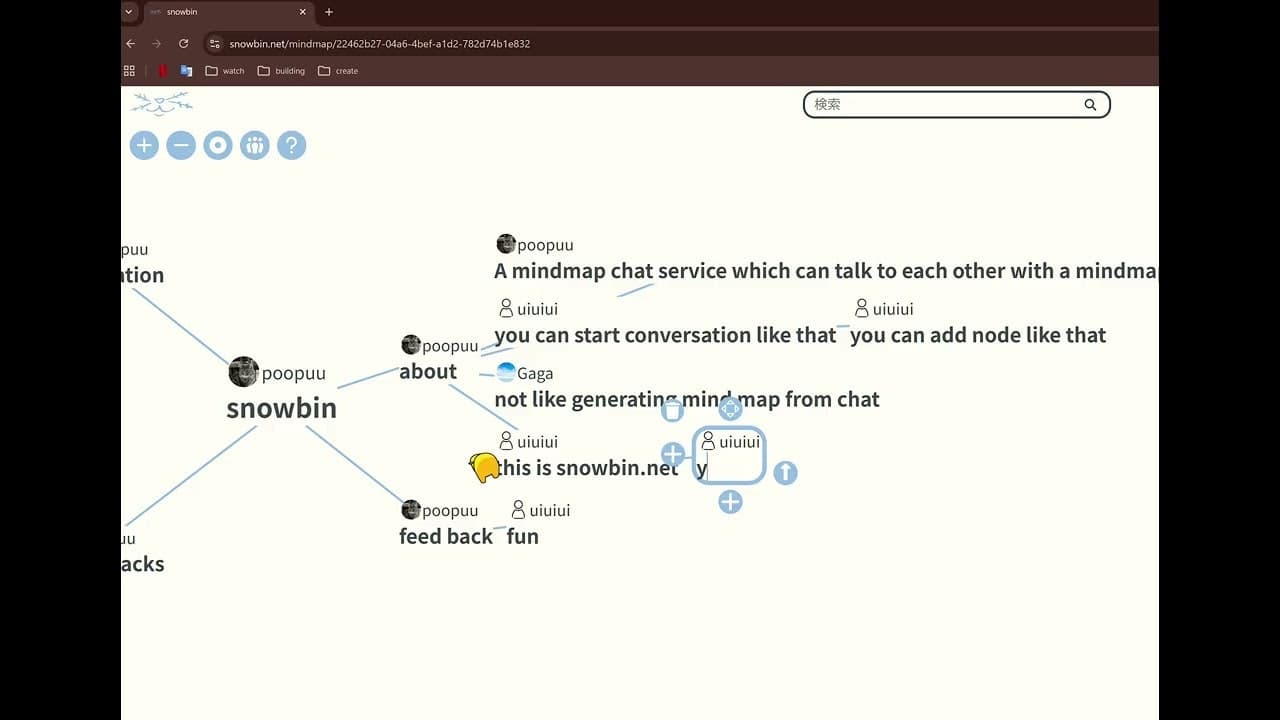
Task: Select the move node arrows icon
Action: [x=730, y=408]
